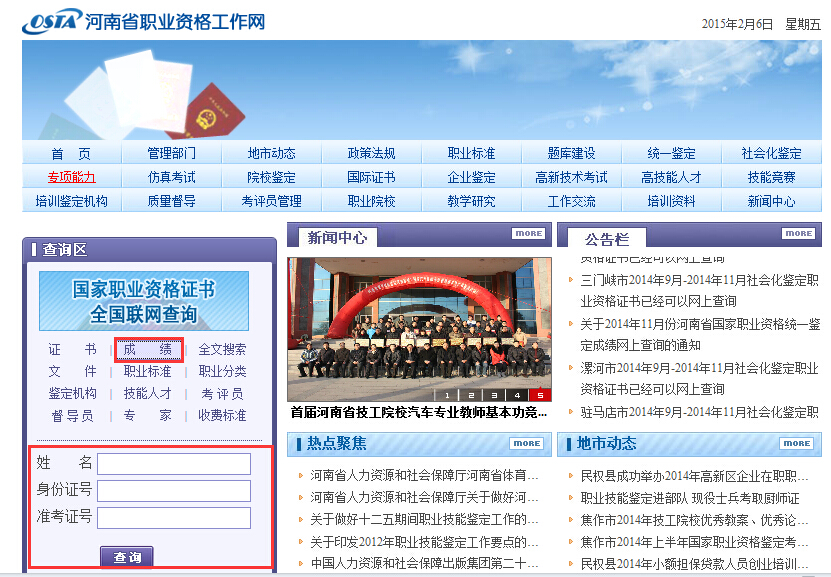
Task: Open 培训鉴定机构 navigation item
Action: click(x=71, y=201)
